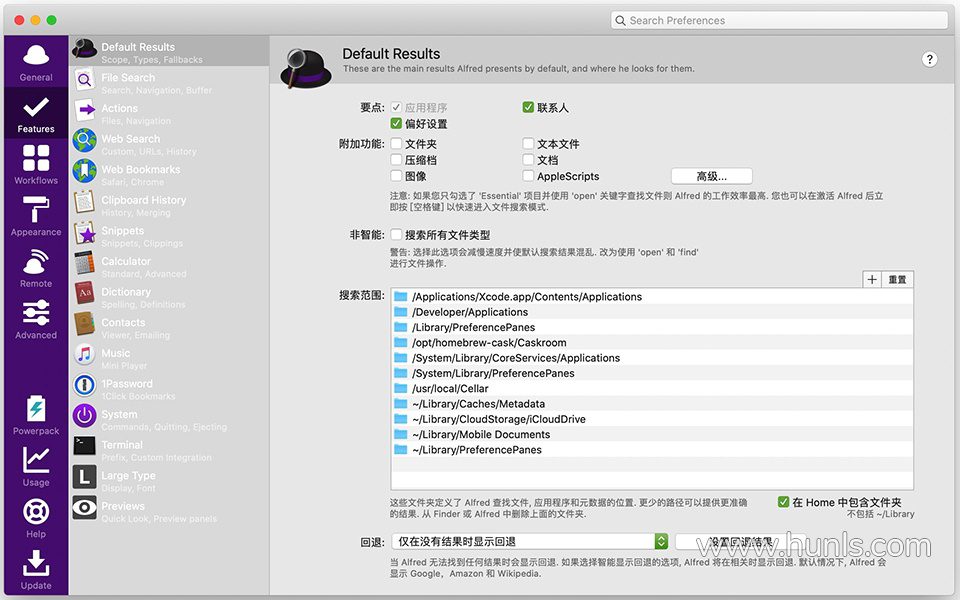Screen dimensions: 960x600
Task: Open Clipboard History feature
Action: (x=143, y=200)
